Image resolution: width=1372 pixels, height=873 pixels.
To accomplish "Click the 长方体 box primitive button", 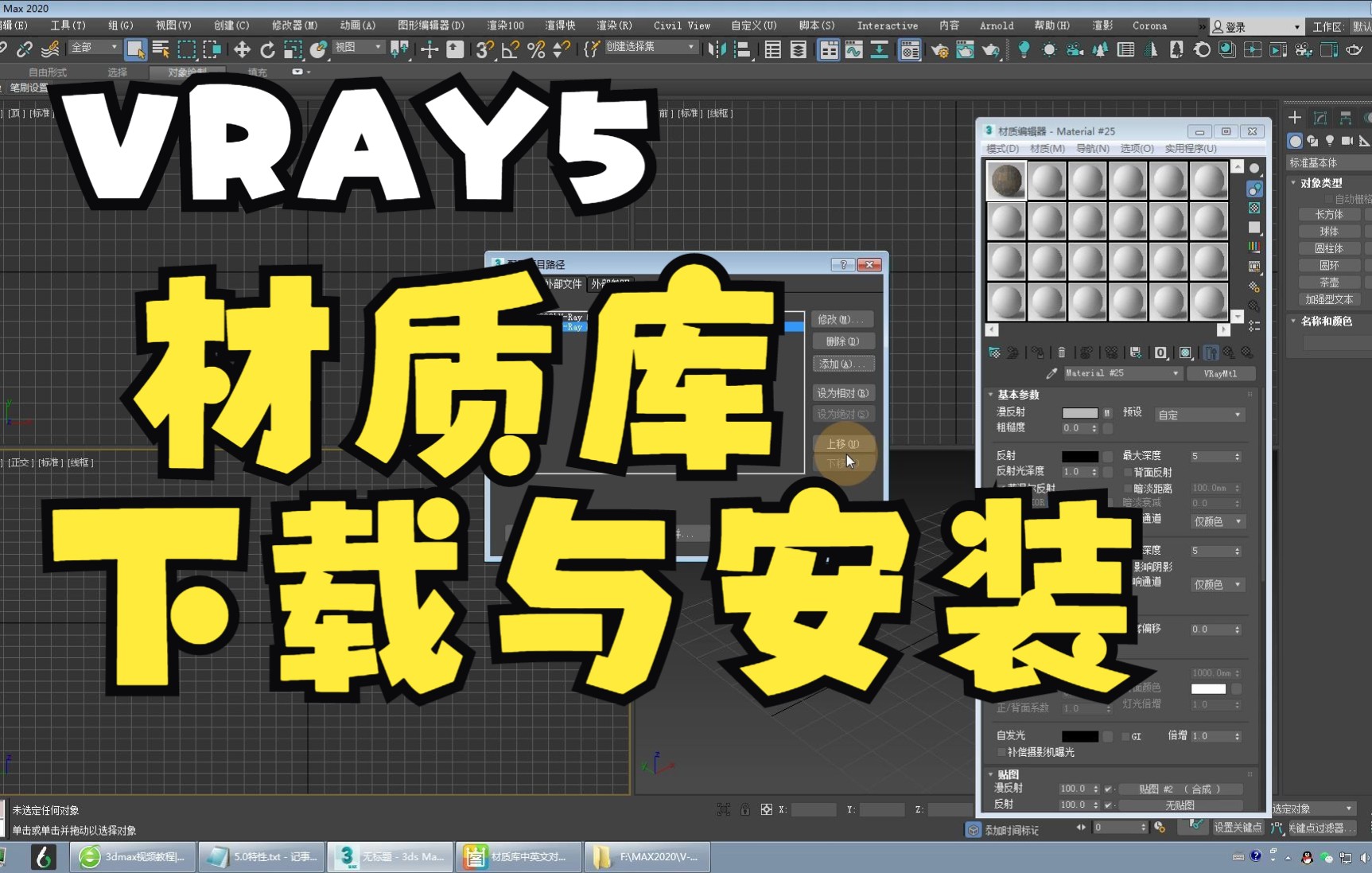I will 1328,214.
